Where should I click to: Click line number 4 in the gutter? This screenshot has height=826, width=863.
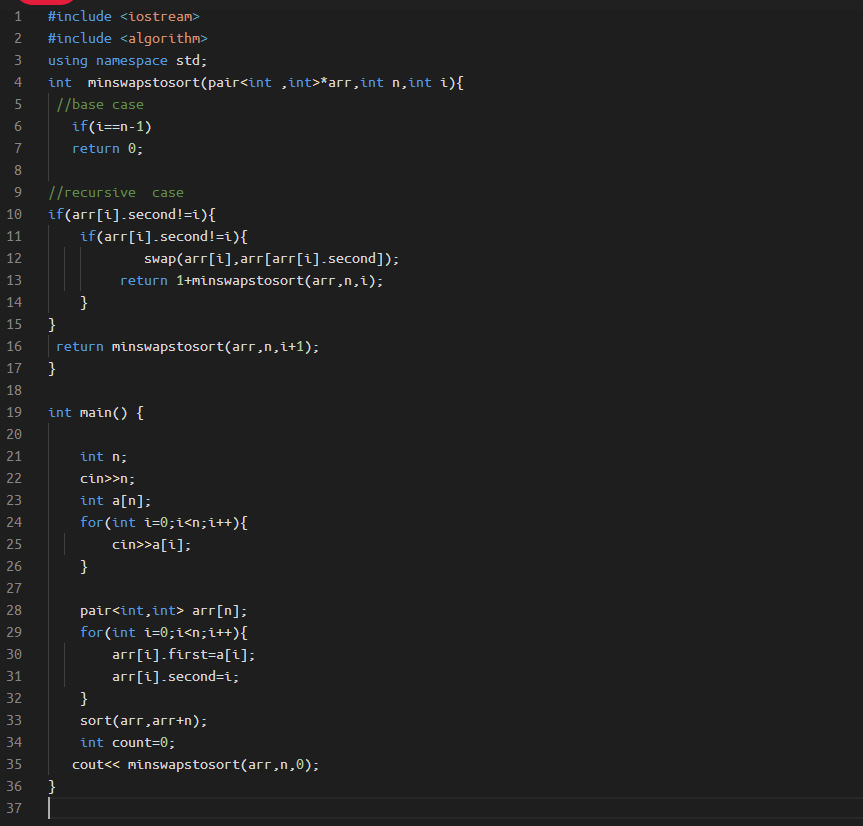(x=18, y=82)
